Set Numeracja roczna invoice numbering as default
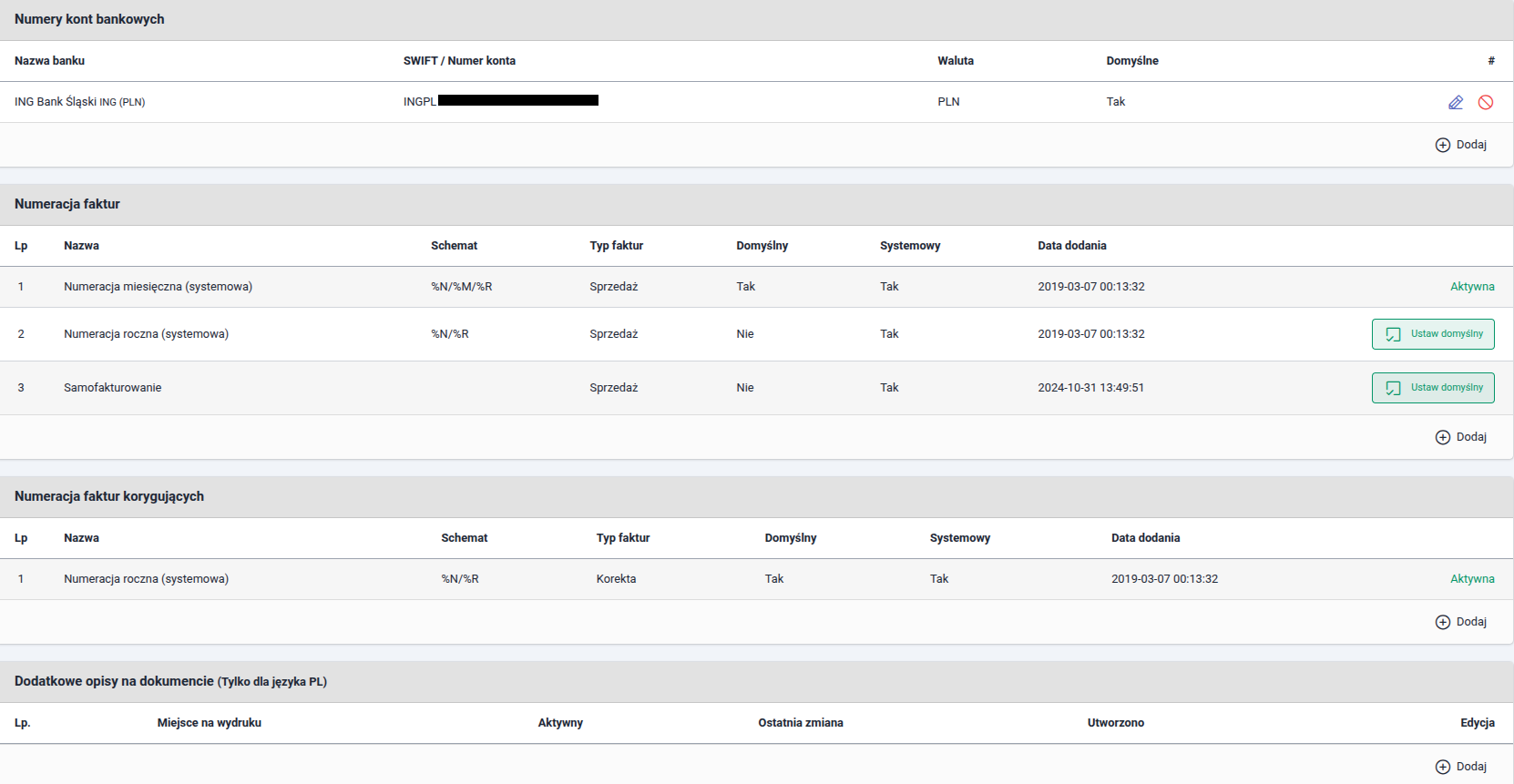Image resolution: width=1514 pixels, height=784 pixels. tap(1433, 334)
